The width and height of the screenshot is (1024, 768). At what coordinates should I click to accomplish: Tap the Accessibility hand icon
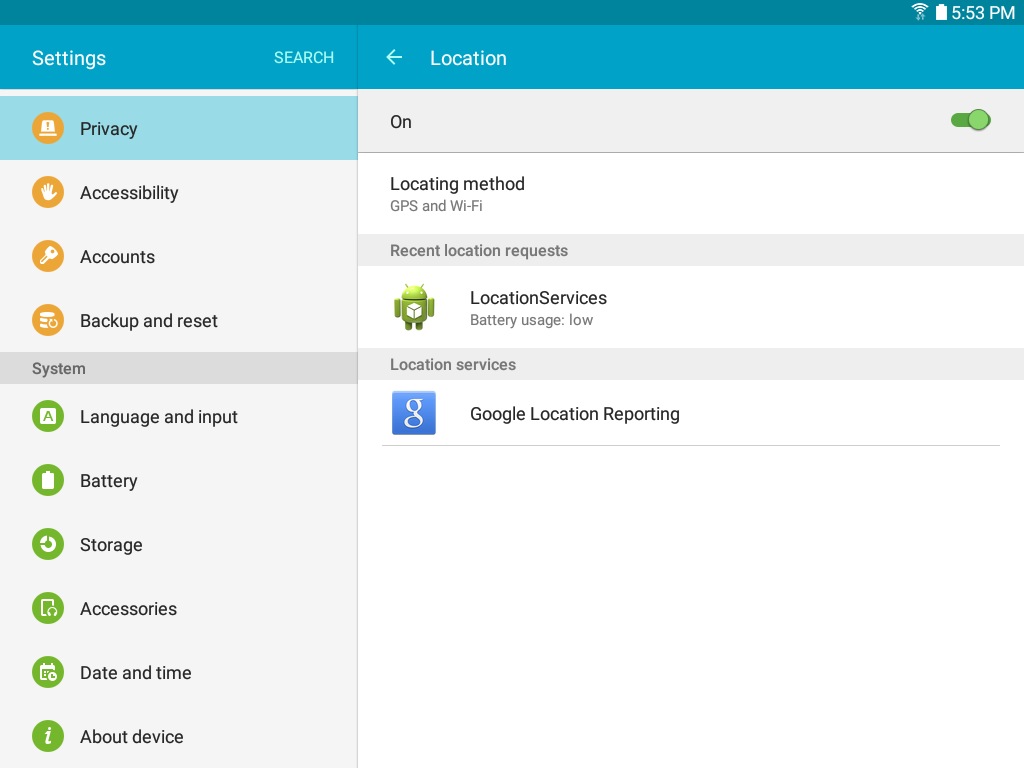[48, 192]
